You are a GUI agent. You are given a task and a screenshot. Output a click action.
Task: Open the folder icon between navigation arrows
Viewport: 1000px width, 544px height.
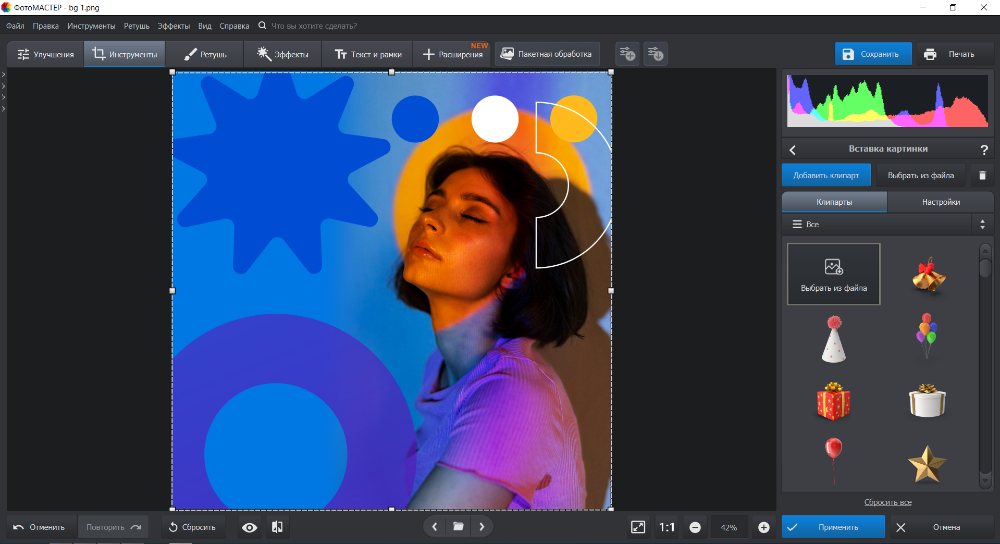click(457, 526)
